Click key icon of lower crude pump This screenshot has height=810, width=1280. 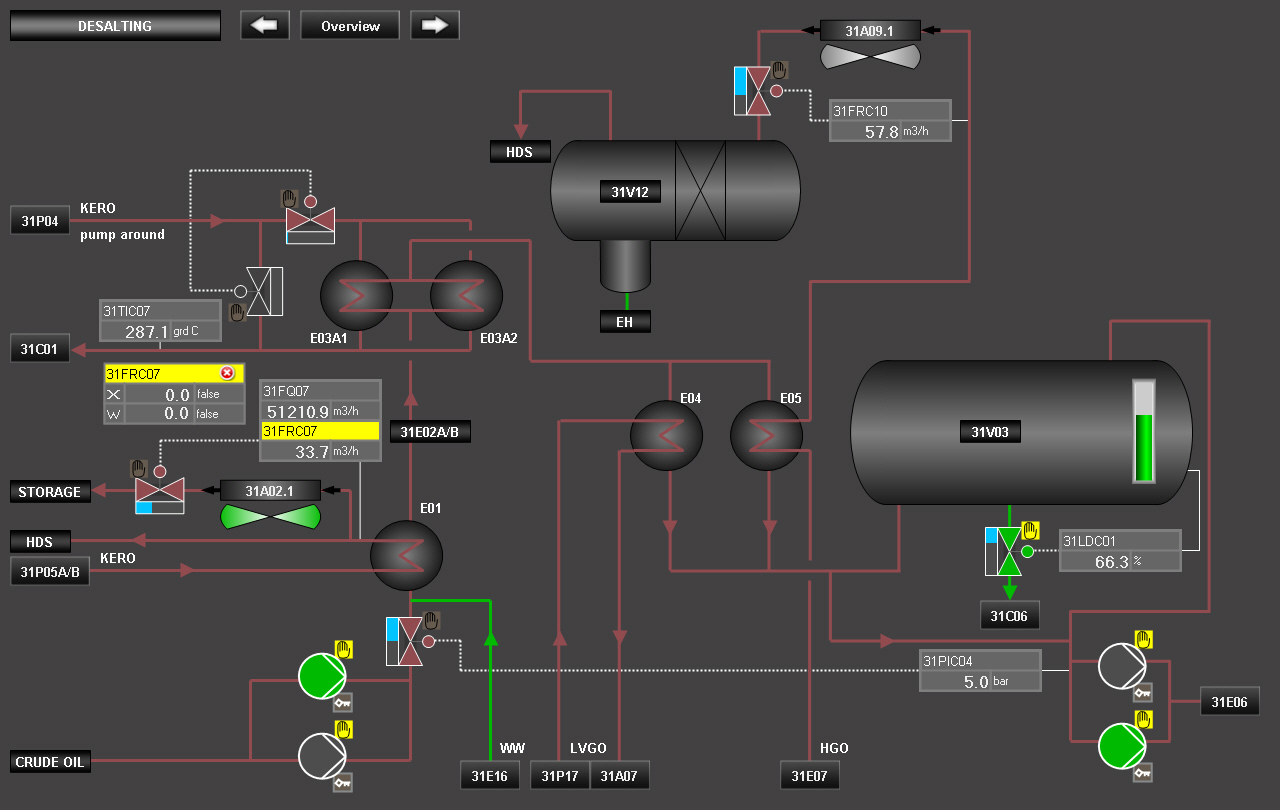click(343, 781)
